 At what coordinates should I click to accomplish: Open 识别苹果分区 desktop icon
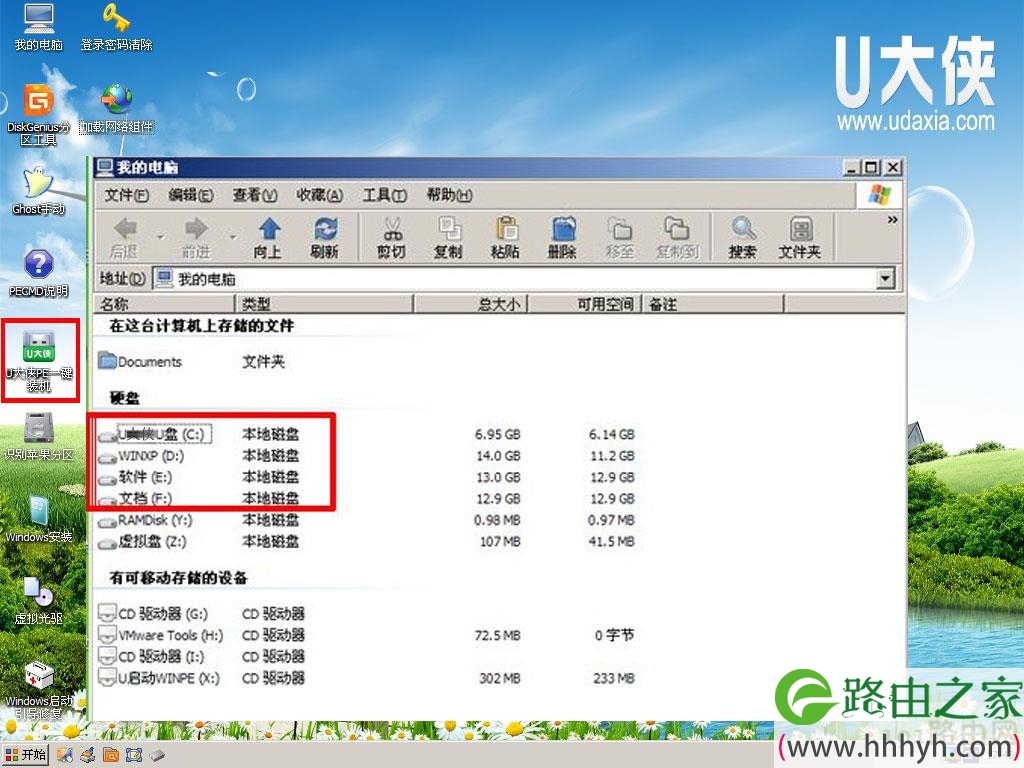point(39,437)
